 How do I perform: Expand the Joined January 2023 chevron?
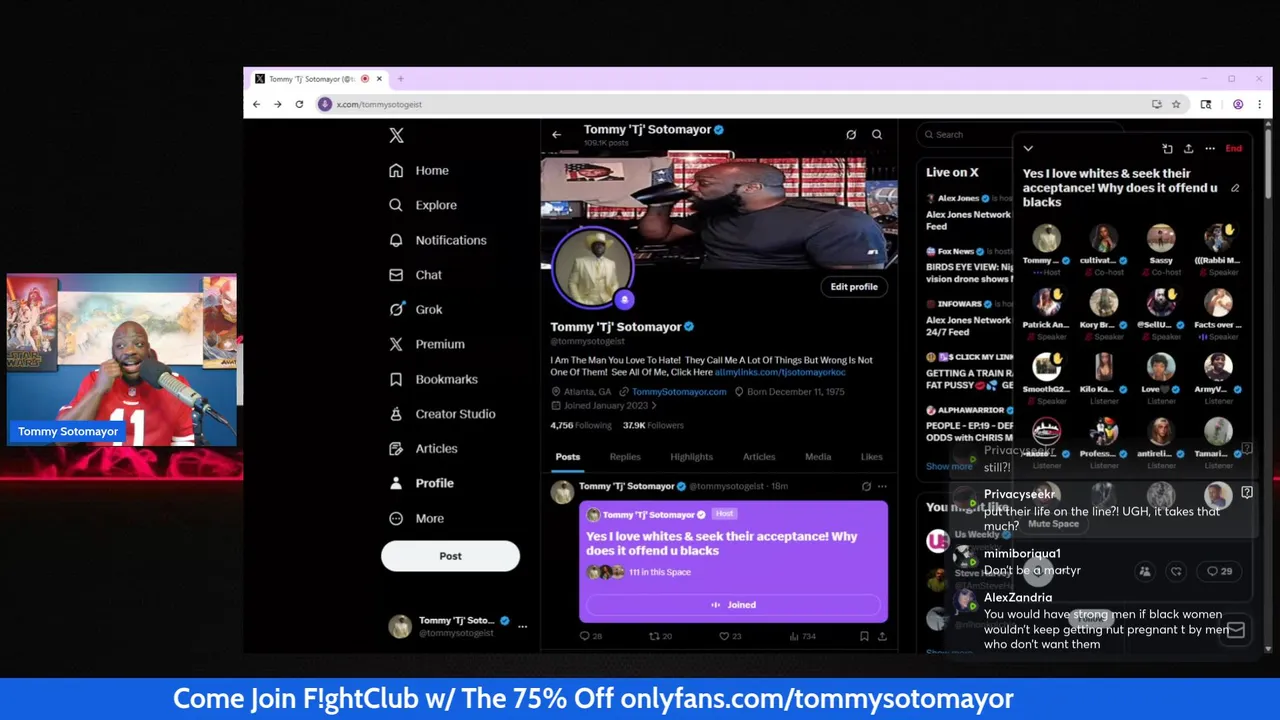coord(654,406)
